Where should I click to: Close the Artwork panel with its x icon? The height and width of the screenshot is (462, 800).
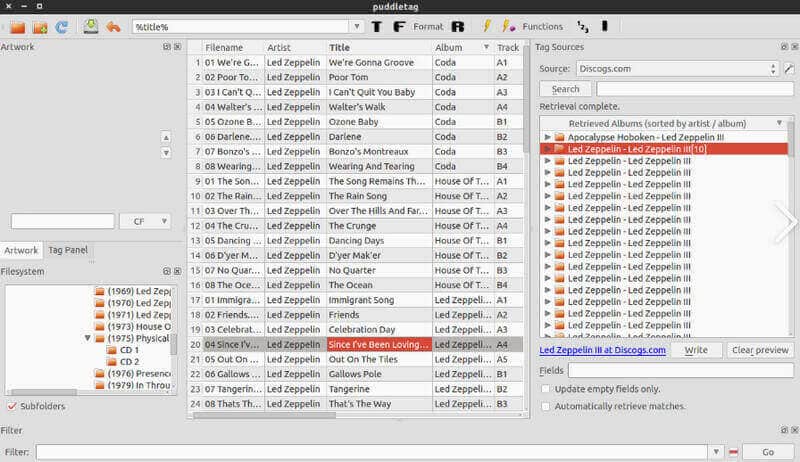177,47
